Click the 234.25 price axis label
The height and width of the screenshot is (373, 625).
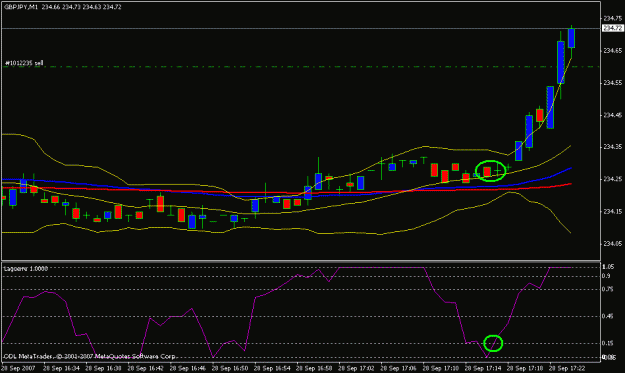click(x=613, y=179)
